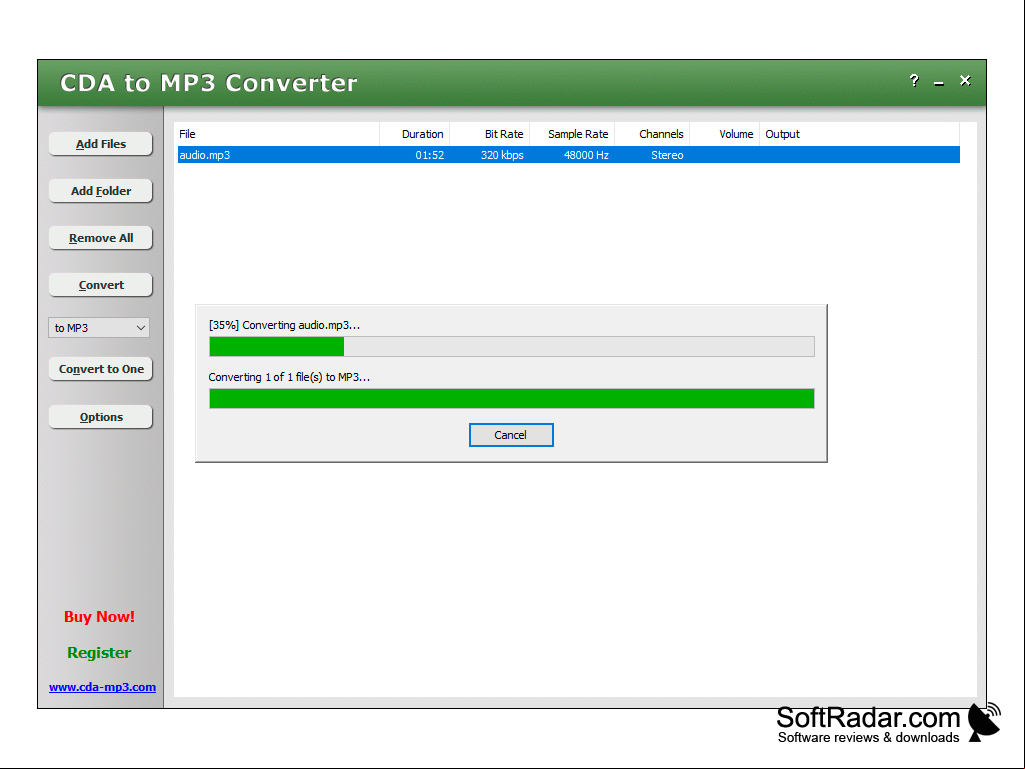Cancel the running conversion
Screen dimensions: 1025x769
pyautogui.click(x=511, y=435)
